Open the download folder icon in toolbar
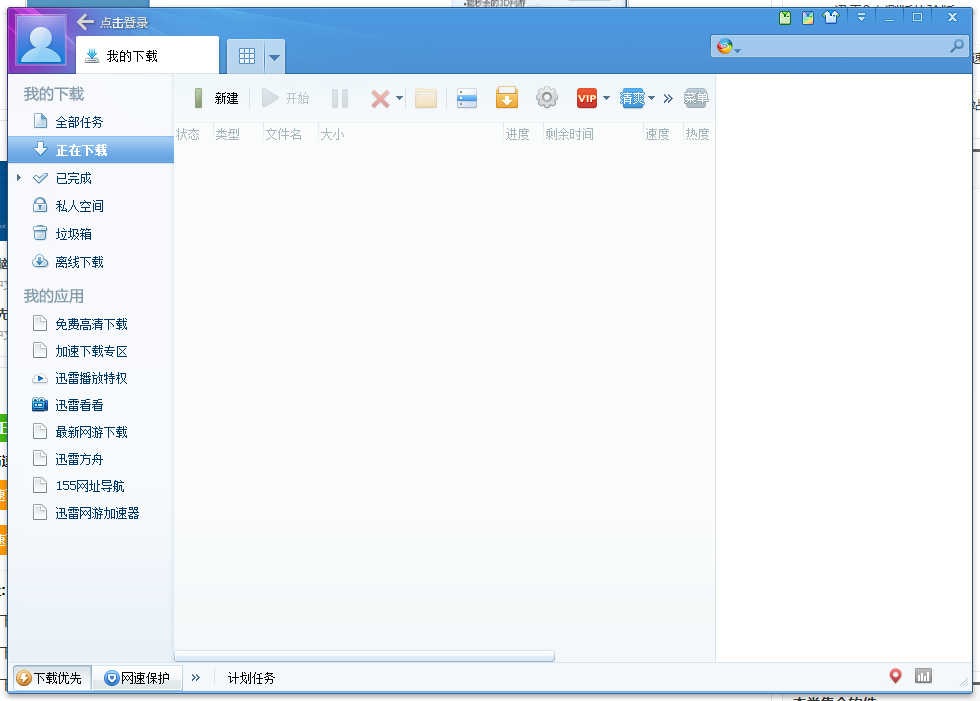The width and height of the screenshot is (980, 701). 426,98
